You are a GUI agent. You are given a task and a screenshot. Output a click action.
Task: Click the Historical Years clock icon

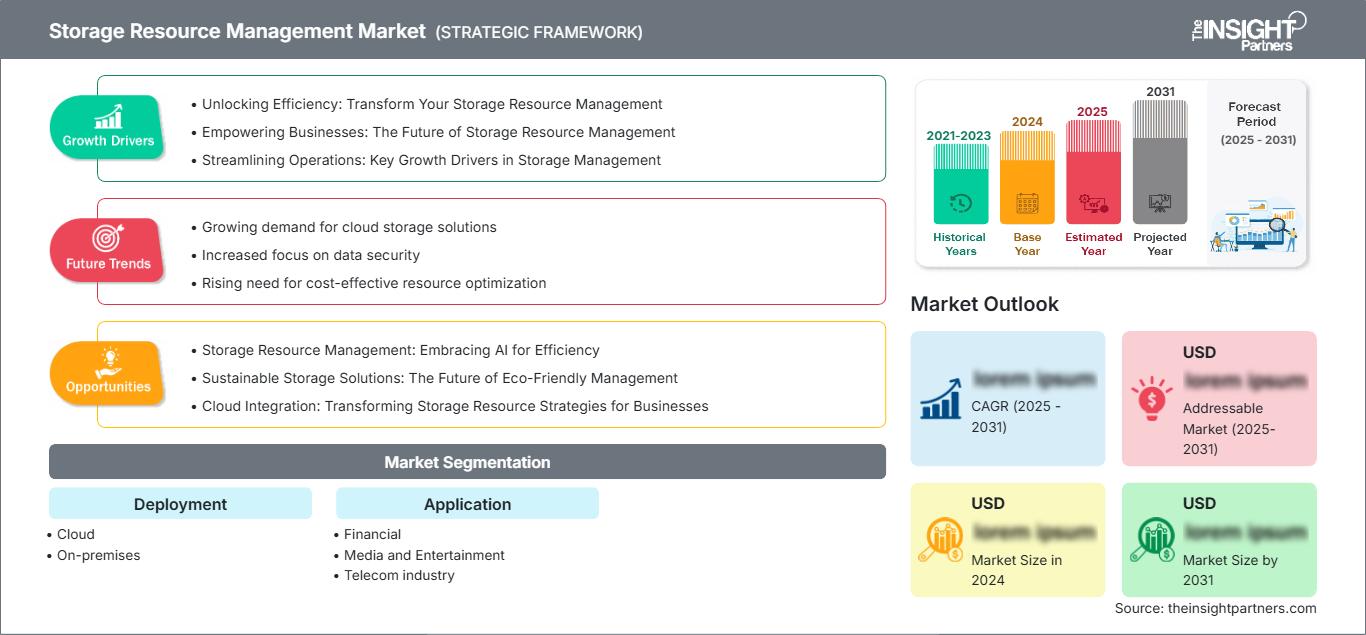960,203
